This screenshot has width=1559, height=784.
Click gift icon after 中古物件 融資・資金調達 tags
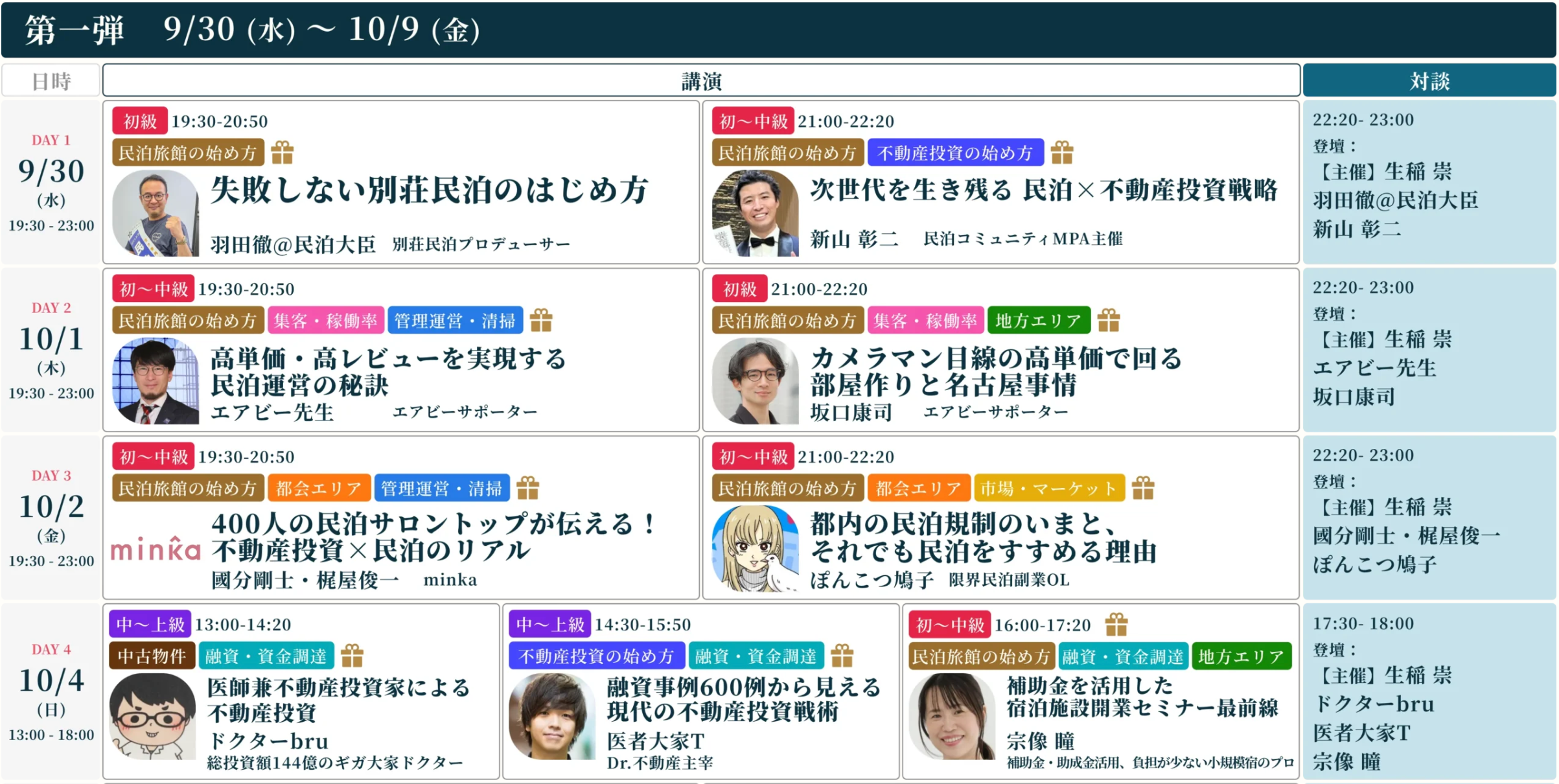point(352,656)
